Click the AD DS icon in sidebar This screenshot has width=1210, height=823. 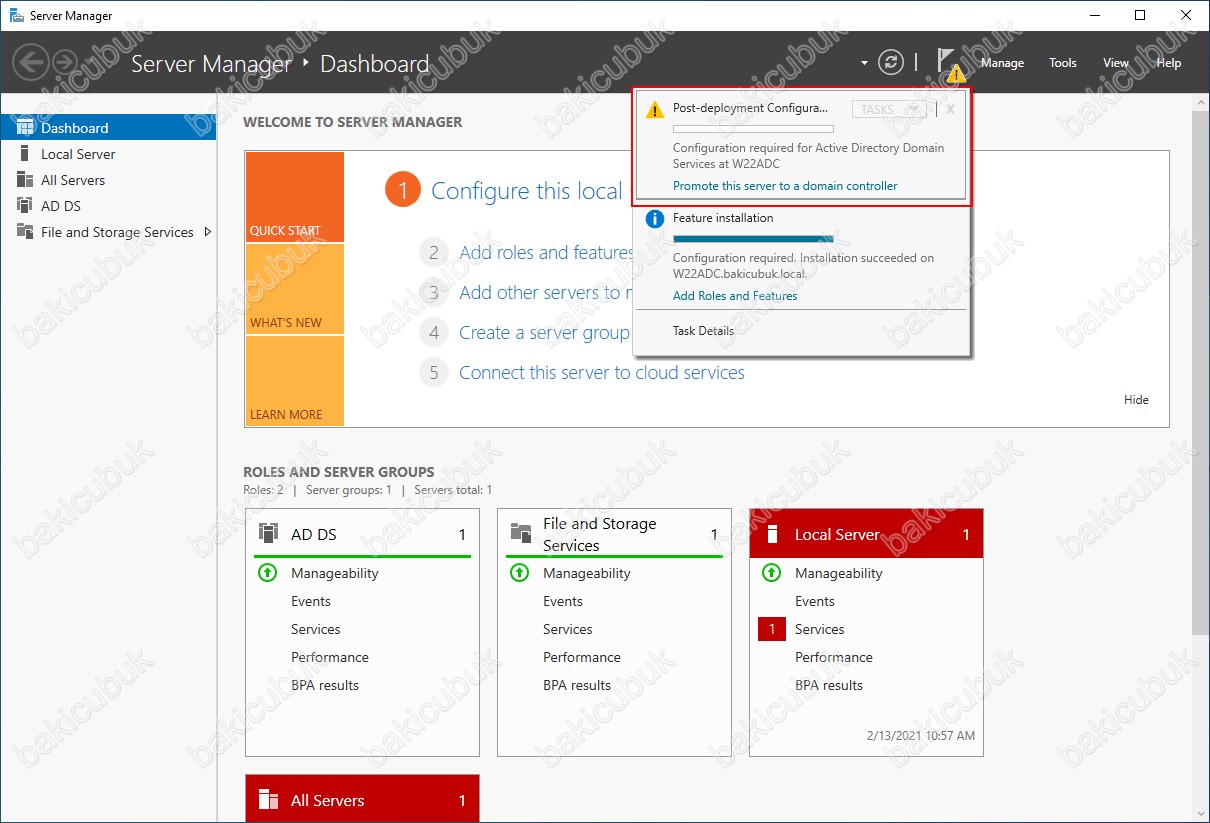[25, 206]
